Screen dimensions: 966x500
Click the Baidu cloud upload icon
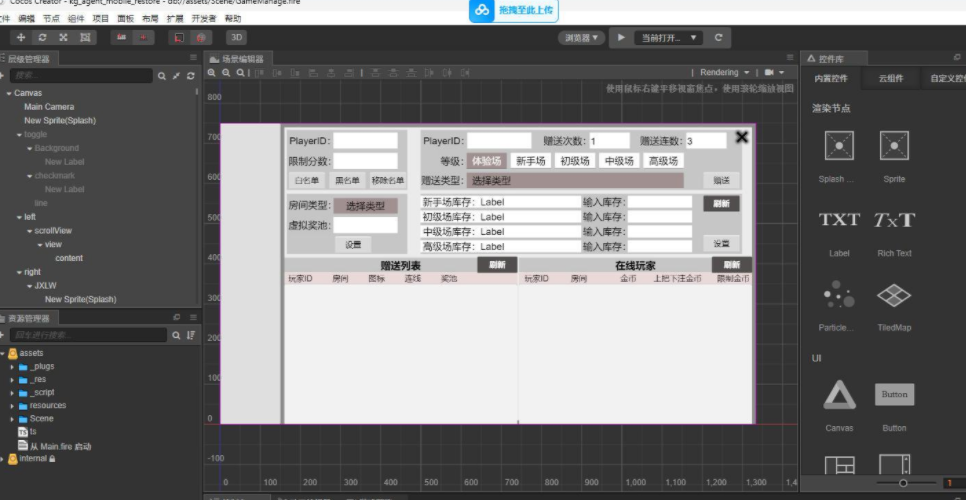click(482, 10)
